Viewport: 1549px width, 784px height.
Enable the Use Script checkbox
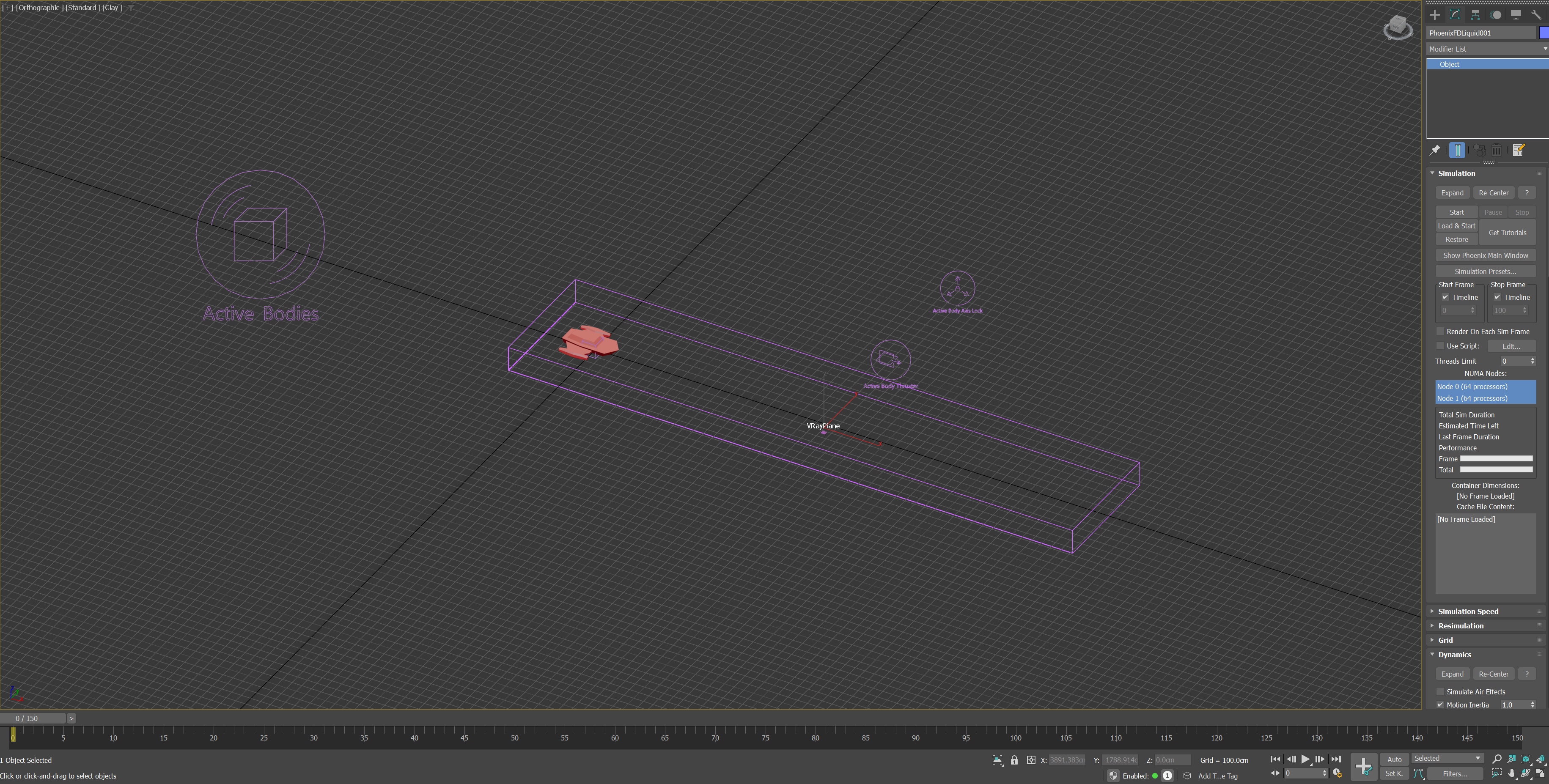click(1440, 346)
